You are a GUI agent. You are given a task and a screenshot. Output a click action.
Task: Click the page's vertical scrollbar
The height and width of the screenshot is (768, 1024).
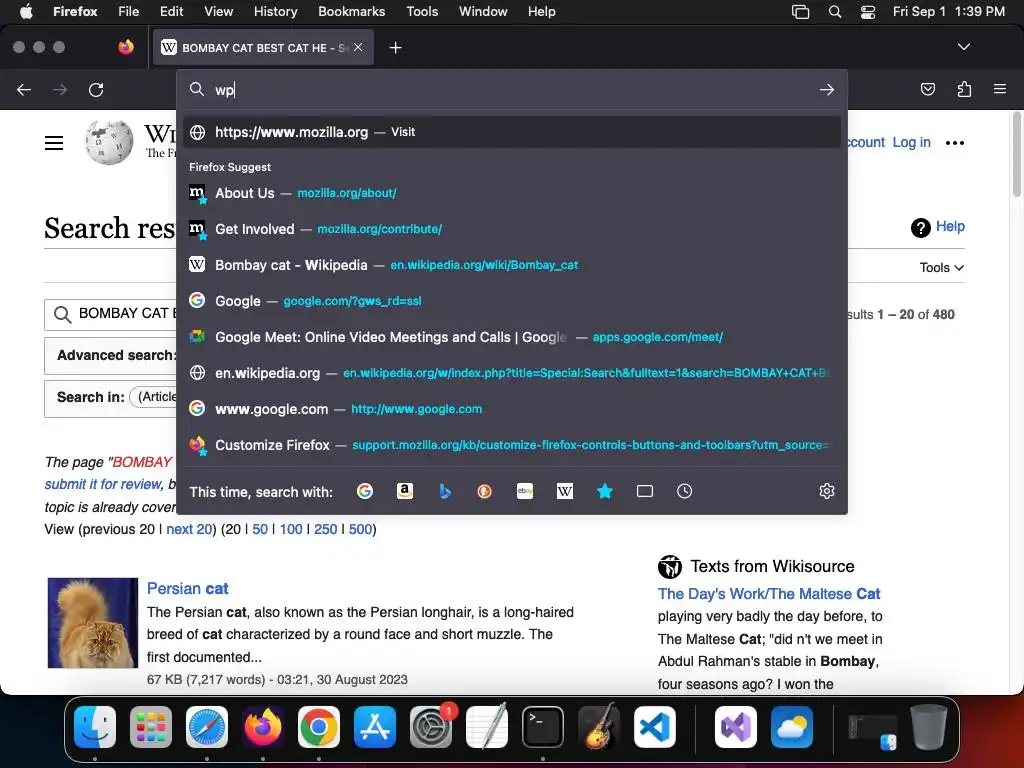(1016, 154)
